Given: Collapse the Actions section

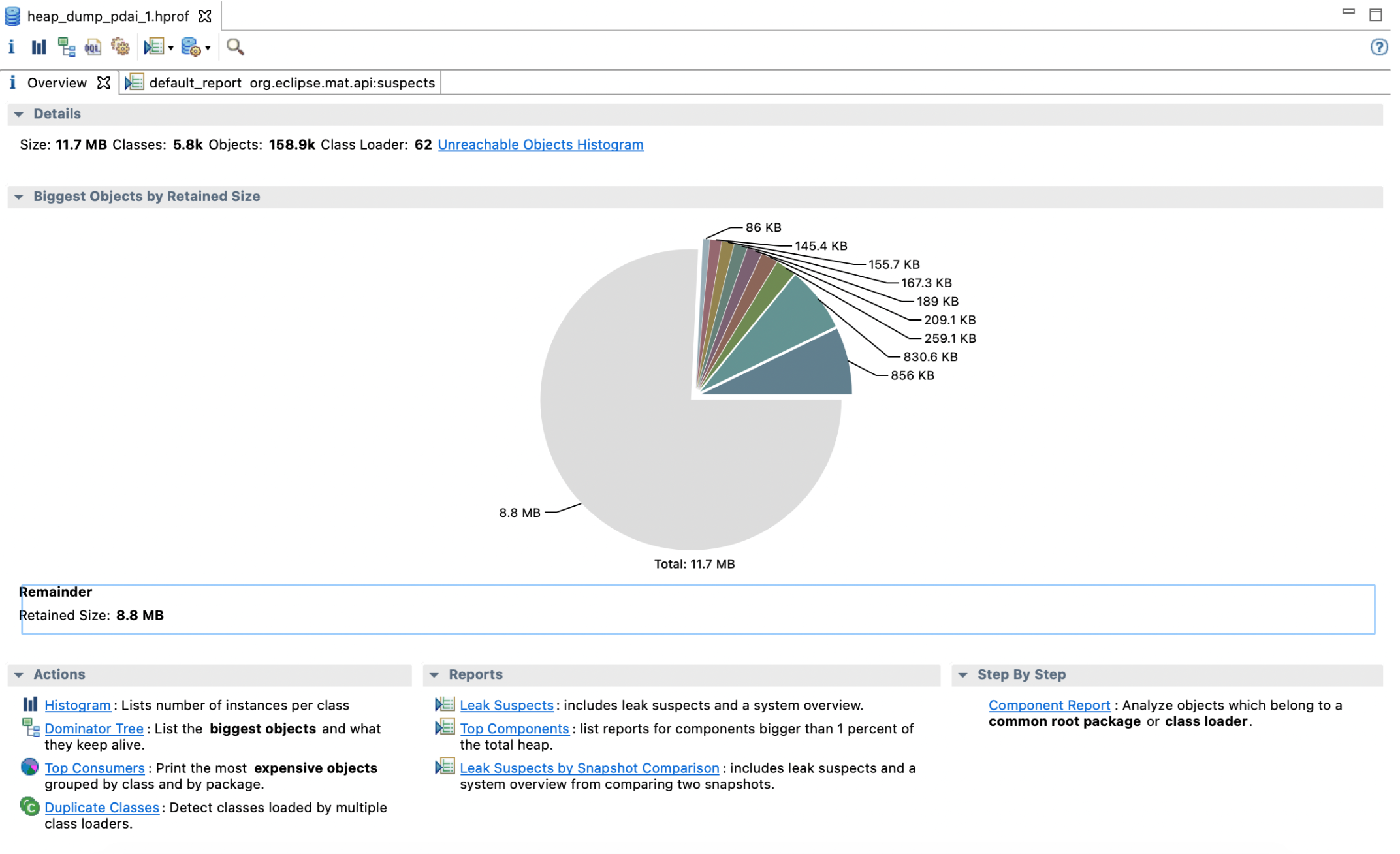Looking at the screenshot, I should (x=19, y=675).
